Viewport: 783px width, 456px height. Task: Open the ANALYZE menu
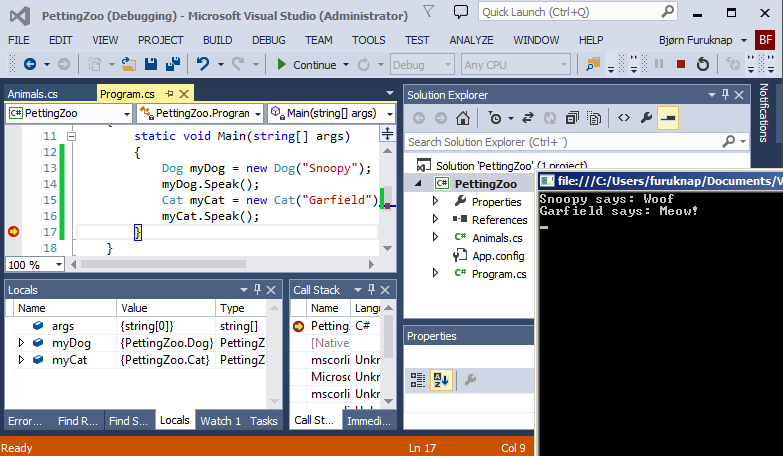471,40
